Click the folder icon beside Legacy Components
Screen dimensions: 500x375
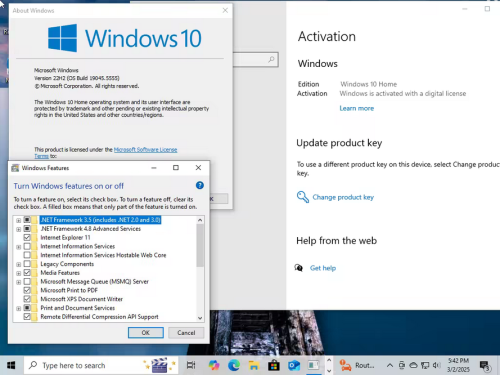point(34,264)
